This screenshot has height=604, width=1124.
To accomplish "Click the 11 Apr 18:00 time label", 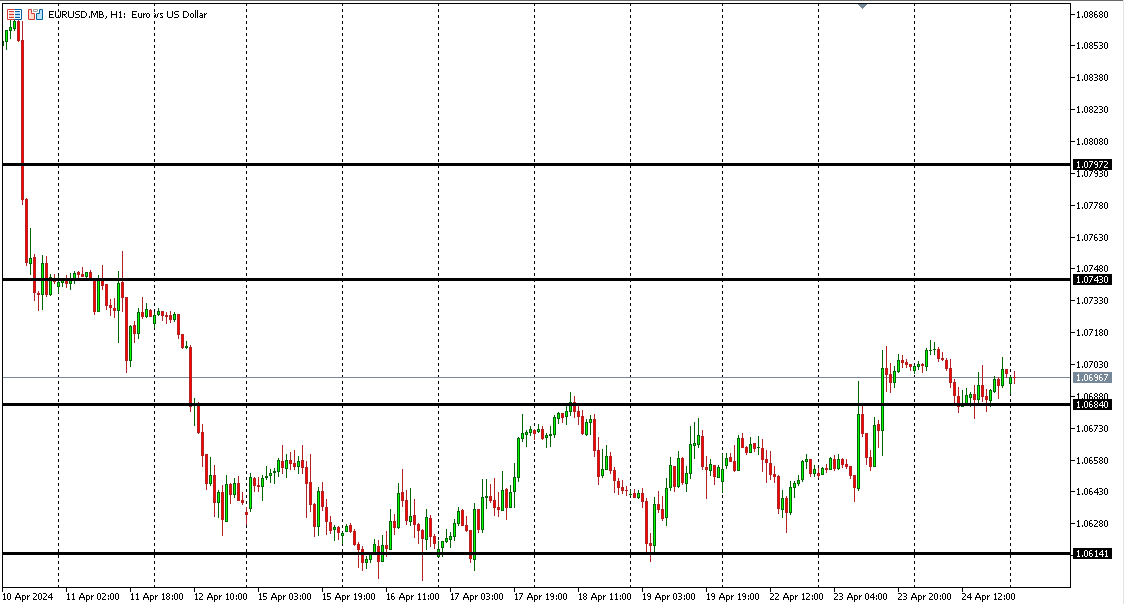I will tap(156, 596).
